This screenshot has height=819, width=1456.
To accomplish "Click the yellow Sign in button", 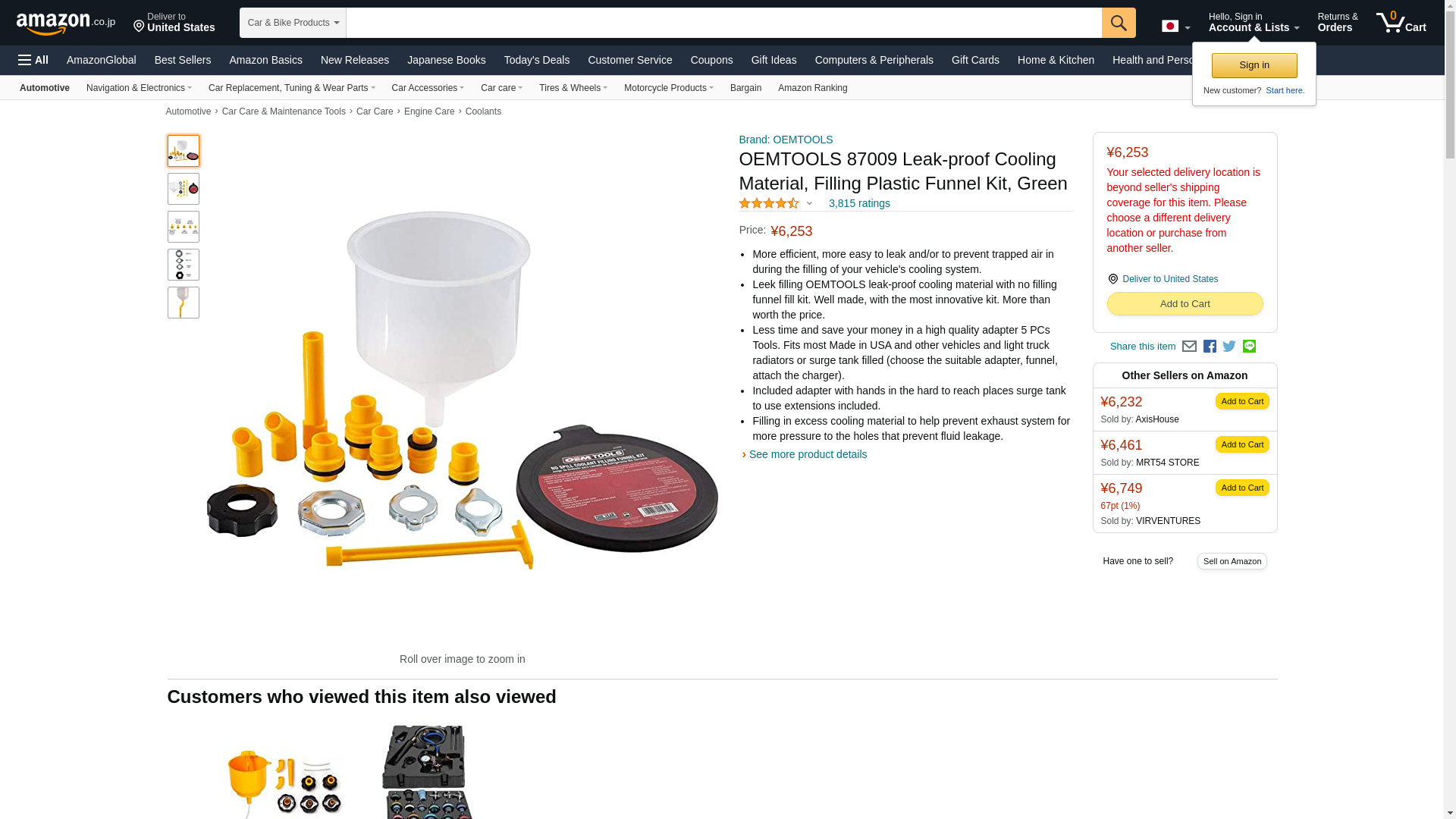I will [x=1254, y=65].
